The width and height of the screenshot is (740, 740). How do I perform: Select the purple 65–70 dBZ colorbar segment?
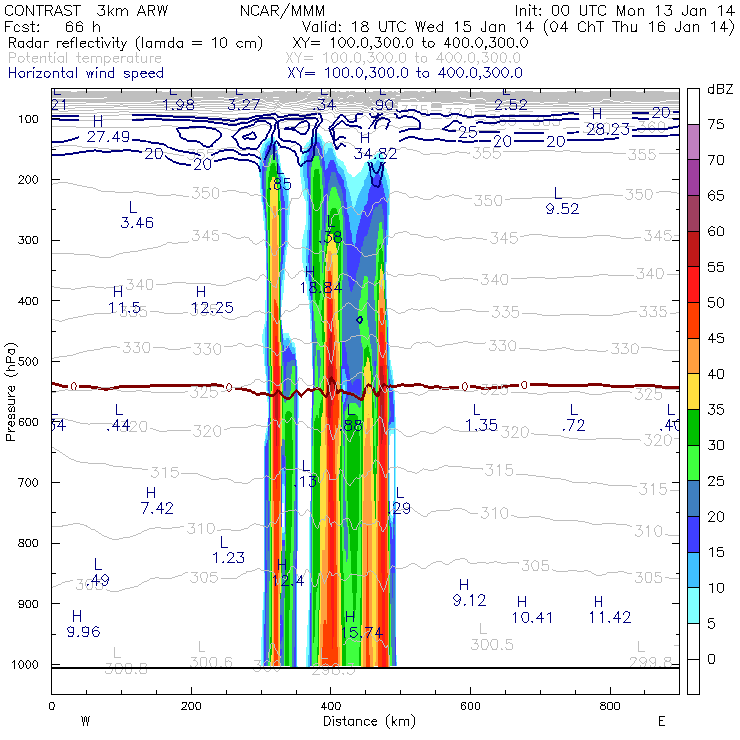click(693, 178)
